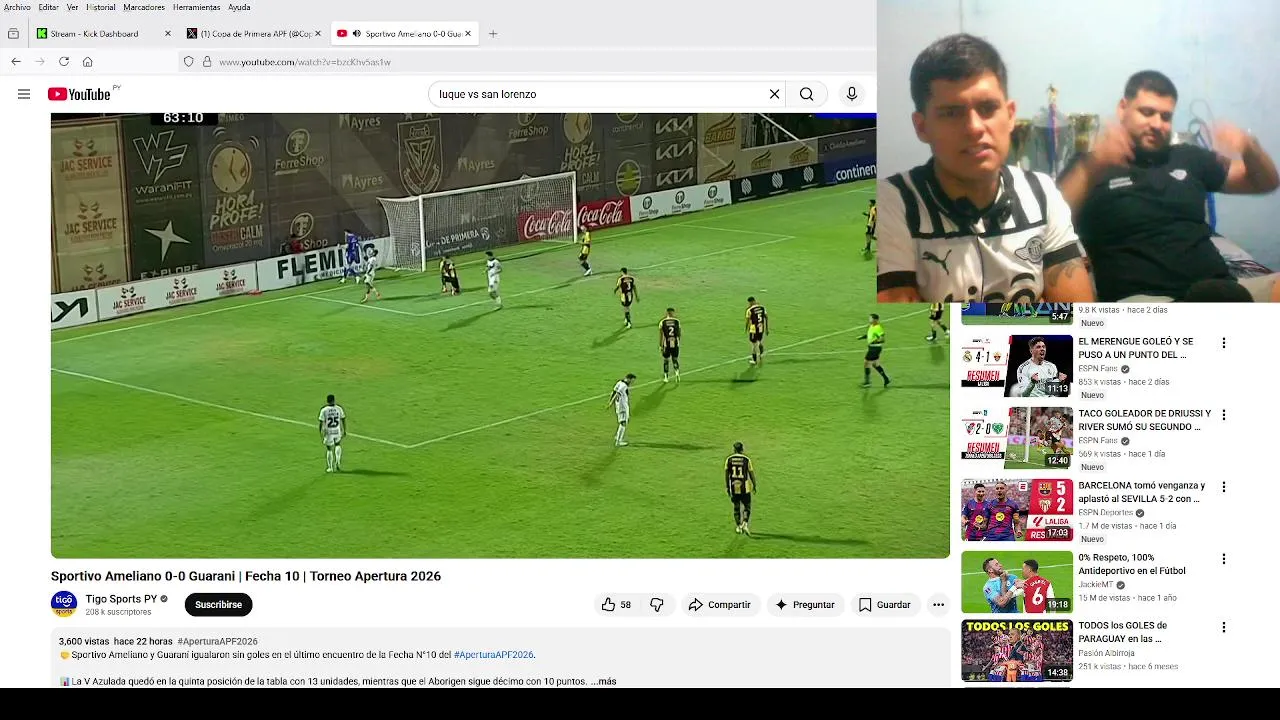Open options for 0% Respeto video
This screenshot has width=1280, height=720.
point(1224,559)
